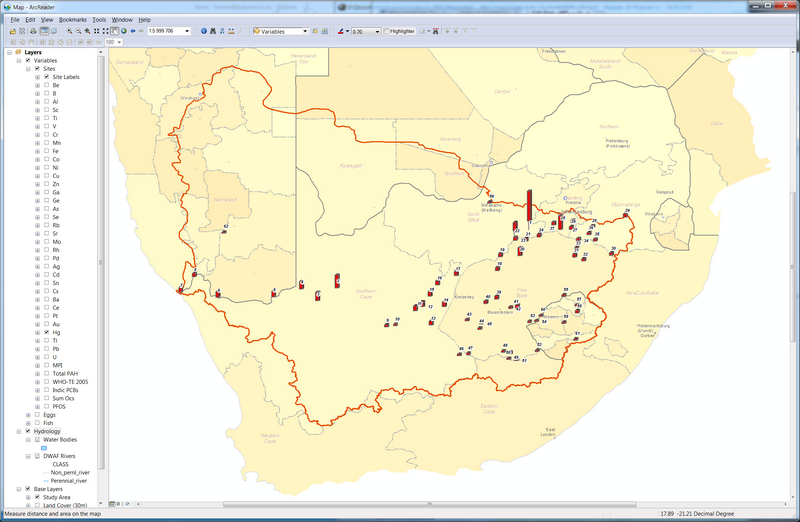Click the Open map file icon

pos(13,31)
